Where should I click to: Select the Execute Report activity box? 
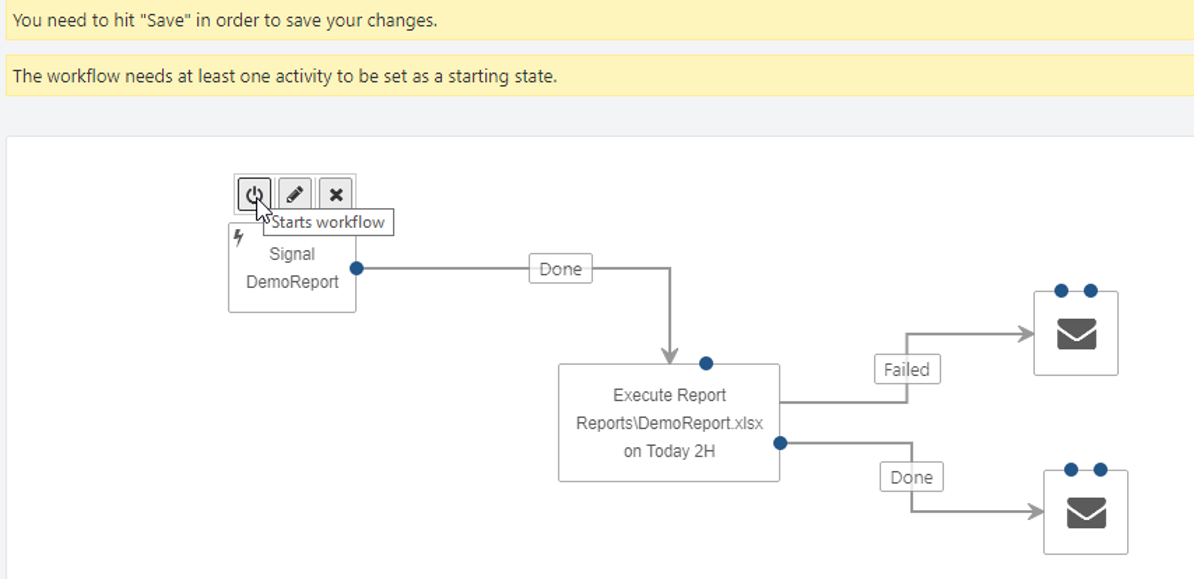pyautogui.click(x=669, y=423)
